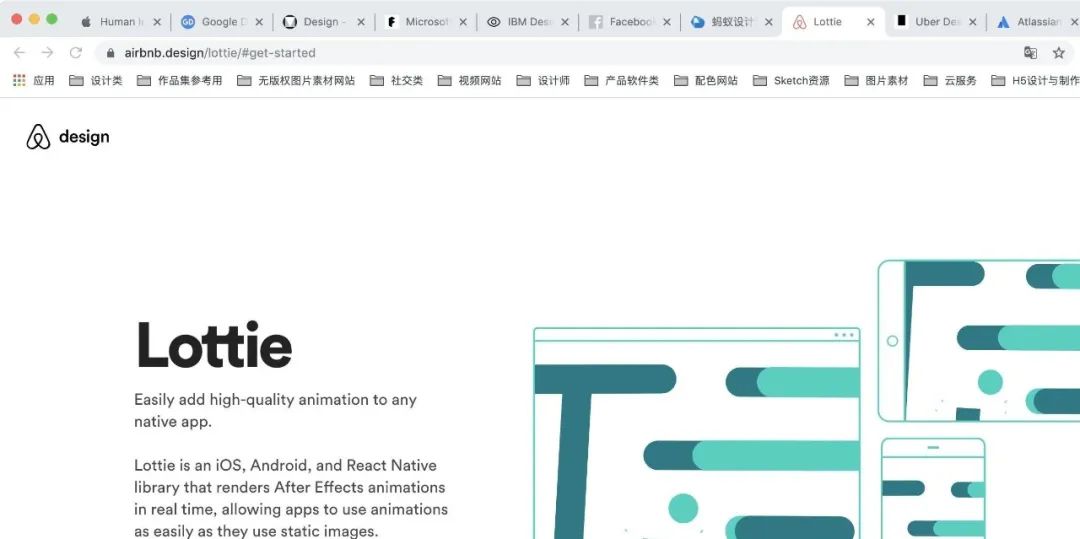The width and height of the screenshot is (1080, 539).
Task: Translate this page icon
Action: [x=1030, y=52]
